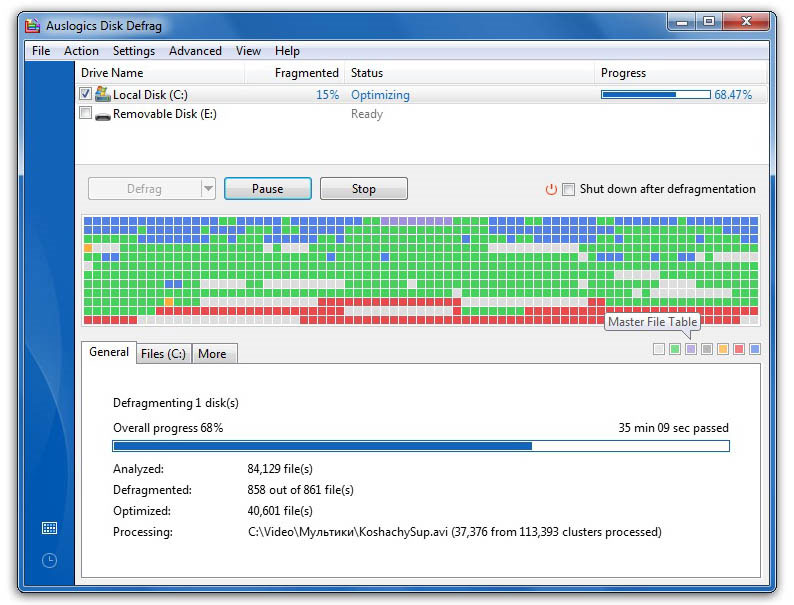
Task: Switch to the Files (C:) tab
Action: click(163, 353)
